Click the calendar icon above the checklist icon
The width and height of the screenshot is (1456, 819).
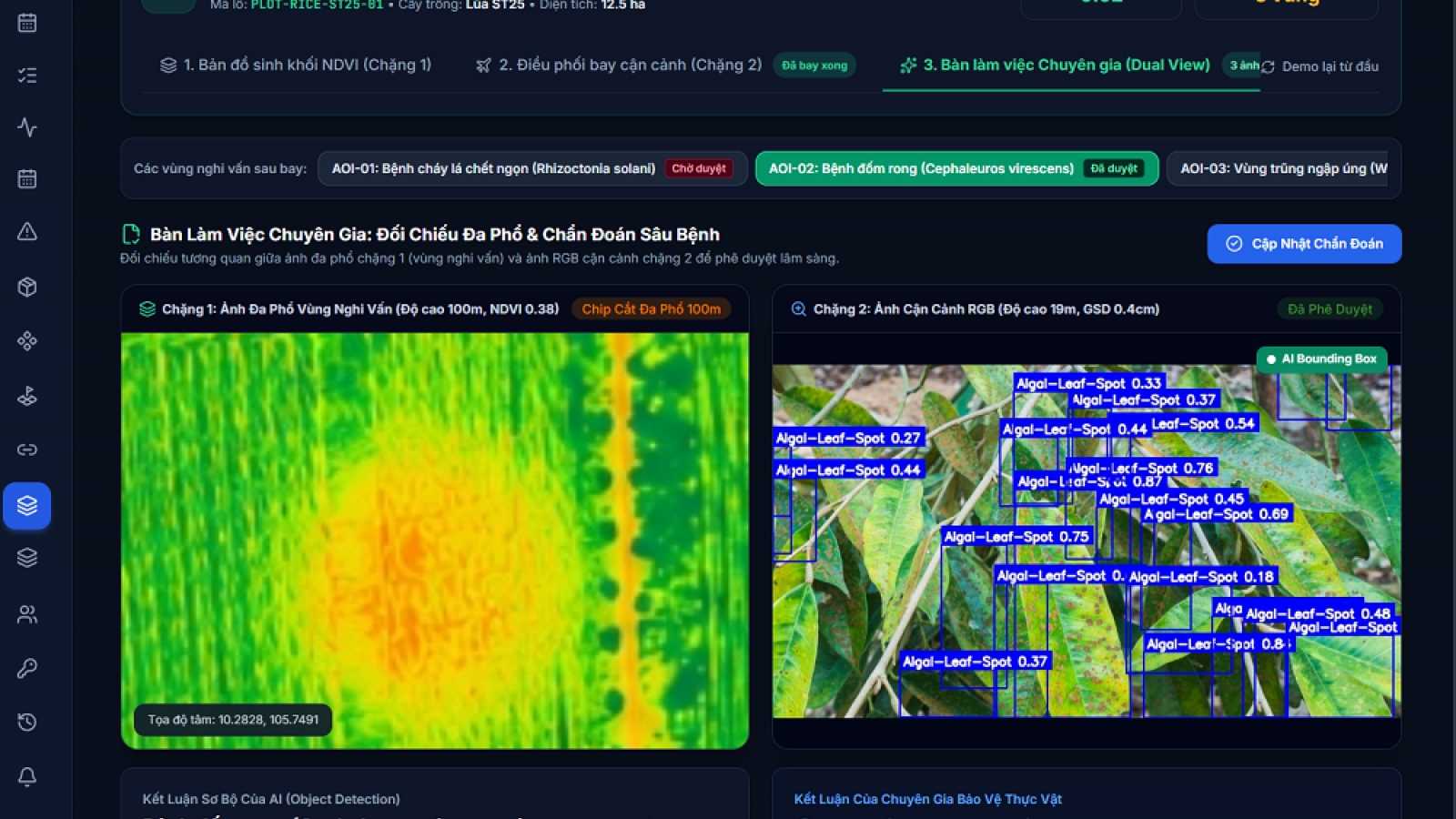click(x=27, y=23)
